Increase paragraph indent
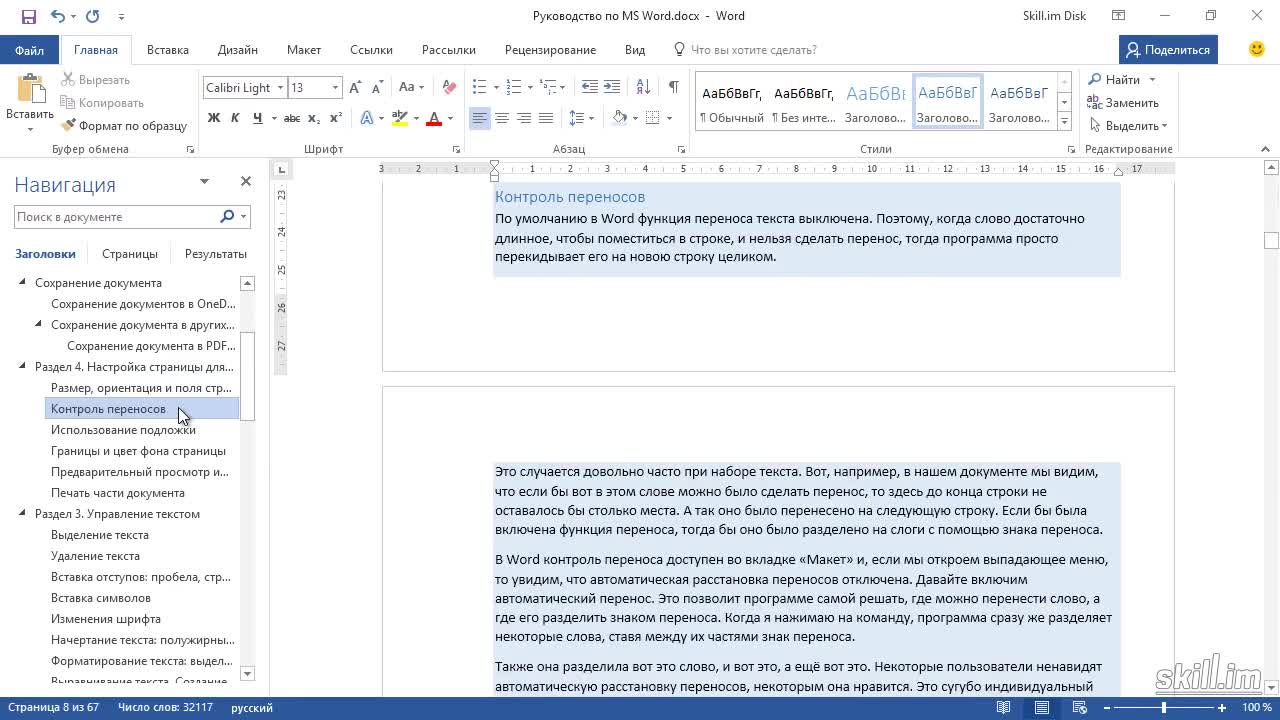The image size is (1280, 720). tap(612, 87)
